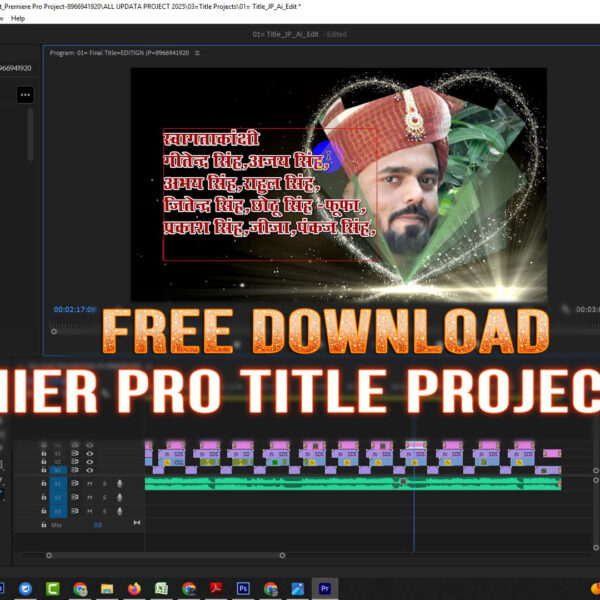Enable voice-over record on track A3
This screenshot has width=600, height=600.
coord(120,511)
